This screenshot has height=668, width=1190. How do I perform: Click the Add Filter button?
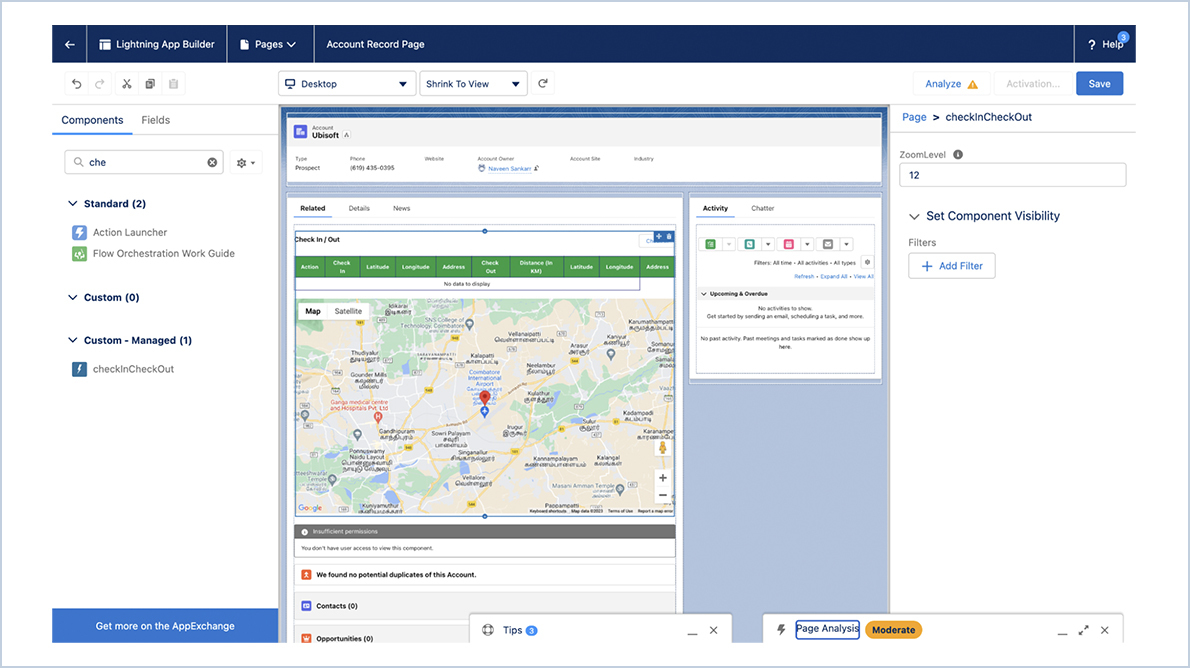(951, 265)
